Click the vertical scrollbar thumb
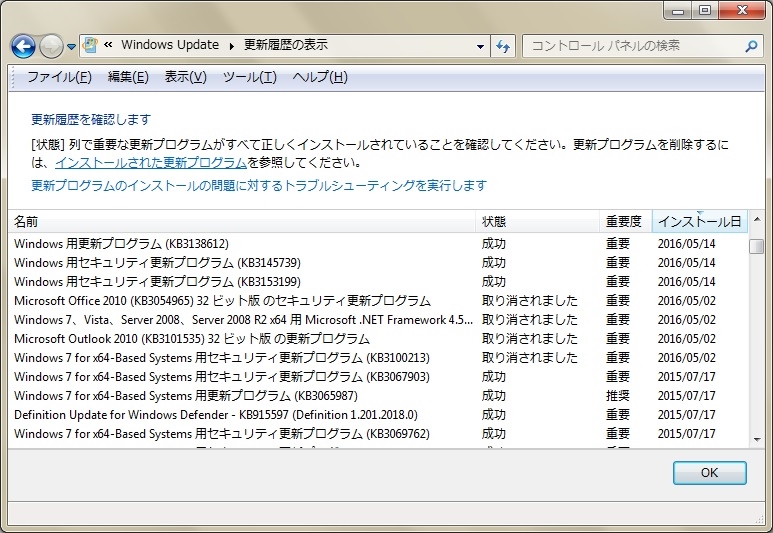Screen dimensions: 773x533 pyautogui.click(x=757, y=246)
